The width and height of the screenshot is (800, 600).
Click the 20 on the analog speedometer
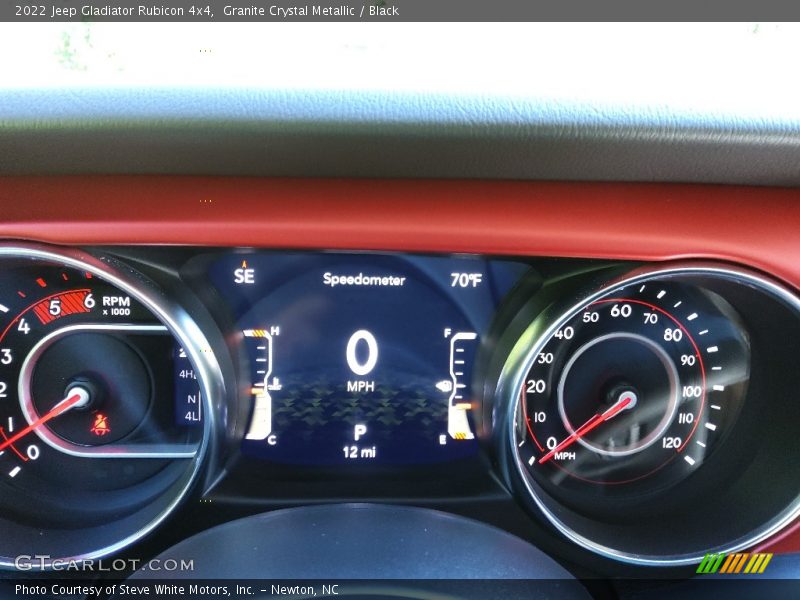[536, 387]
